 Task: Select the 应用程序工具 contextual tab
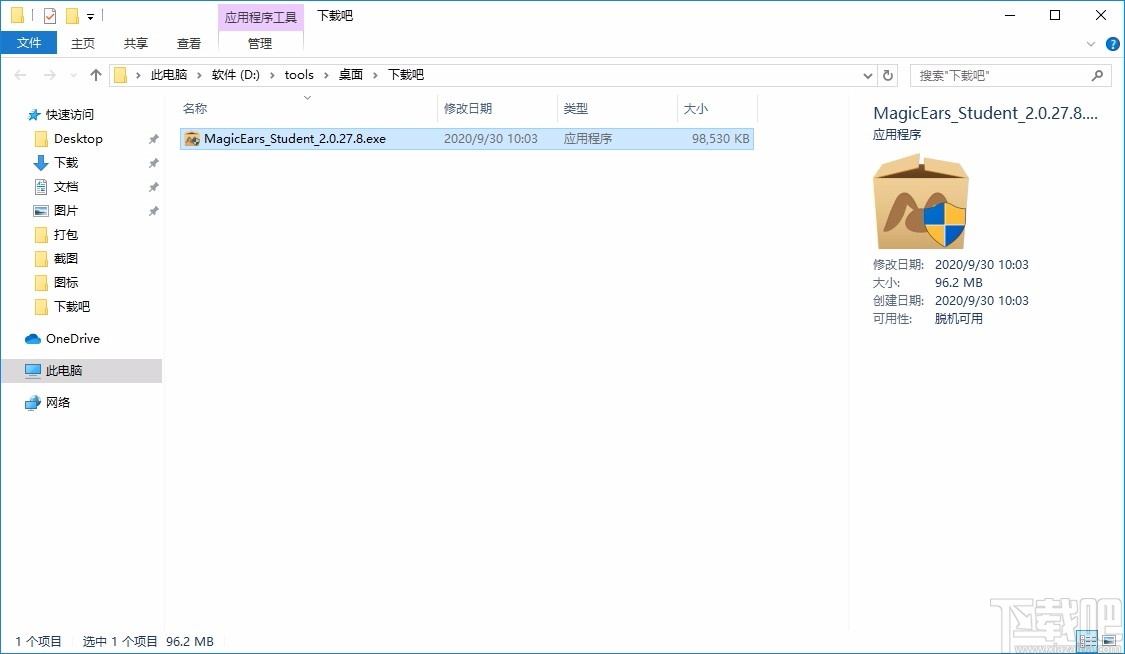point(260,16)
